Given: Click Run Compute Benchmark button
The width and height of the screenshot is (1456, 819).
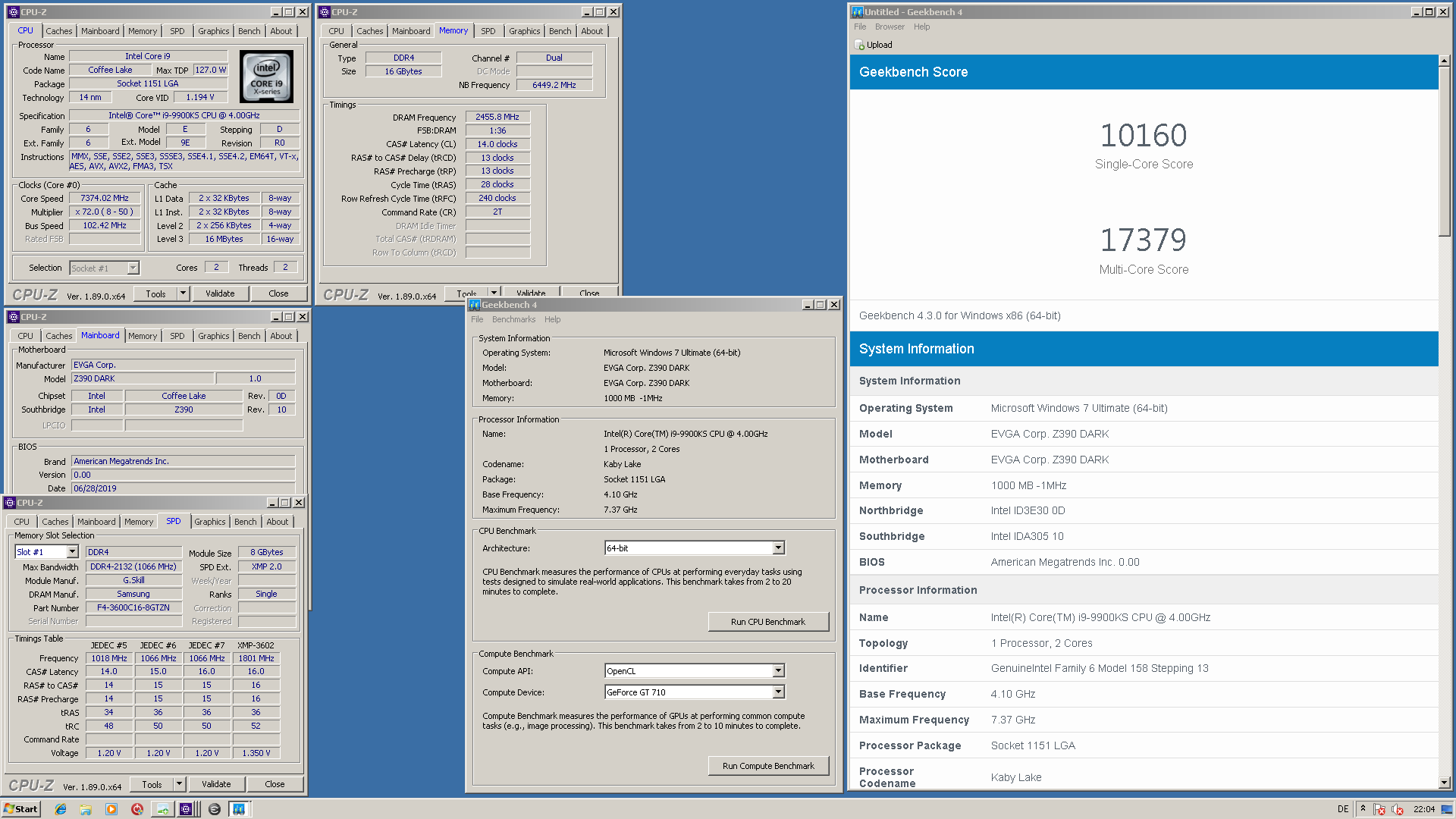Looking at the screenshot, I should pos(768,766).
